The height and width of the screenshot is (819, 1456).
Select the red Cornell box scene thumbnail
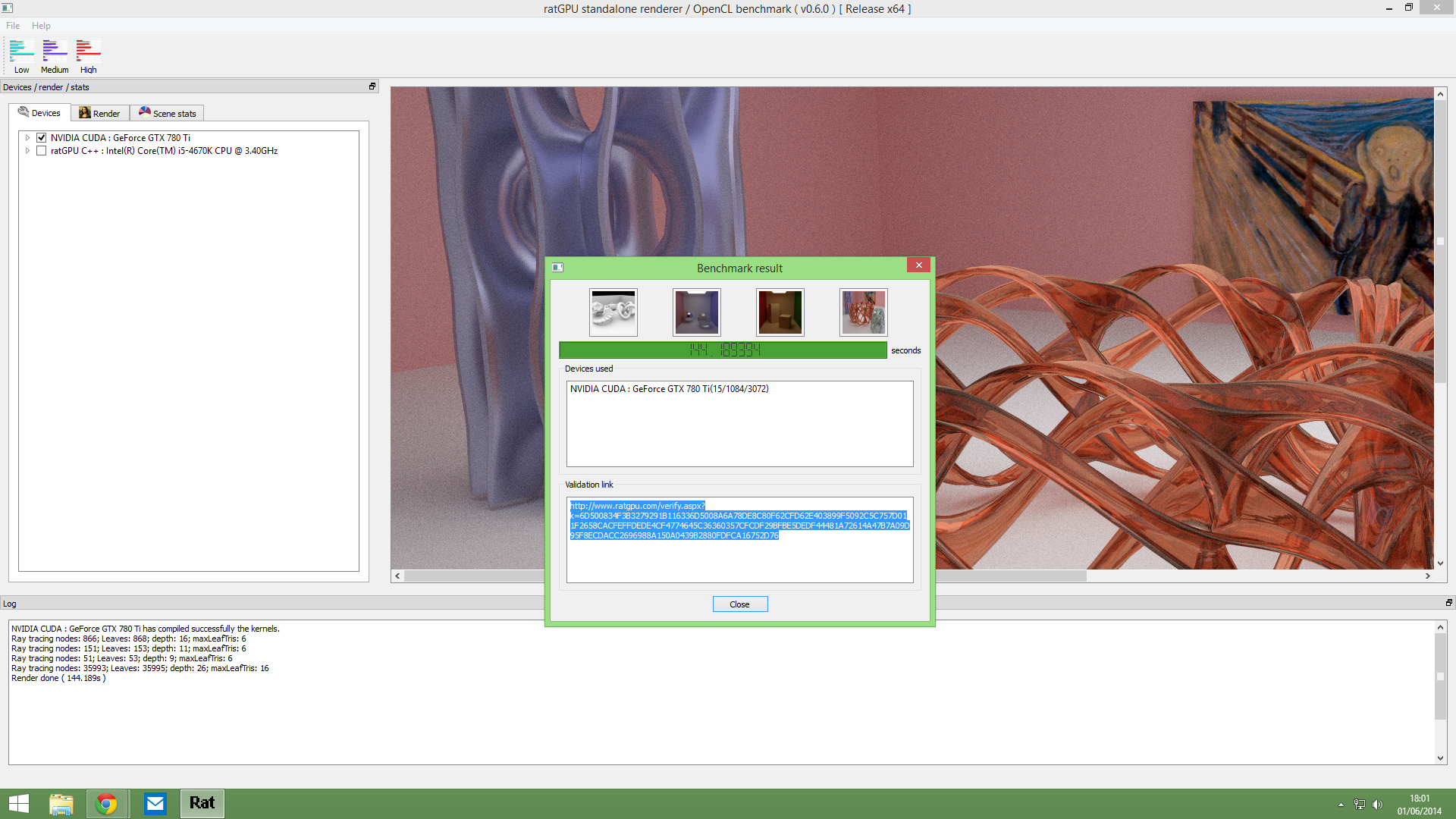[x=780, y=312]
